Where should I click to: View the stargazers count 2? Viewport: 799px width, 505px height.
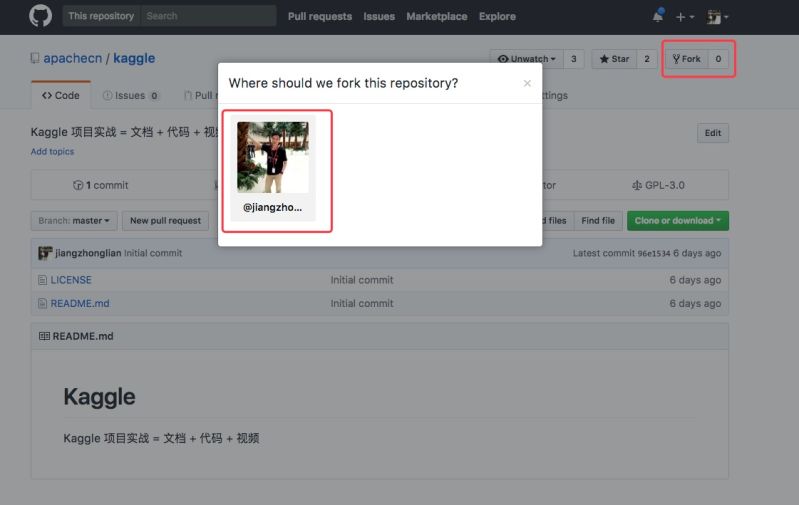point(647,59)
